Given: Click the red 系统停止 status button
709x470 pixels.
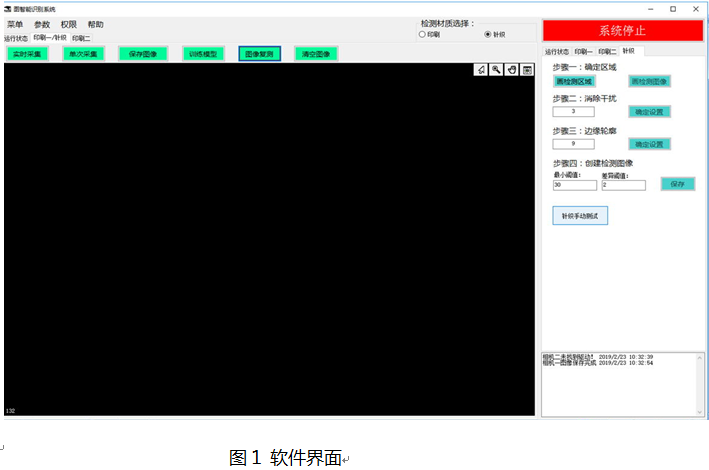Looking at the screenshot, I should pyautogui.click(x=623, y=31).
